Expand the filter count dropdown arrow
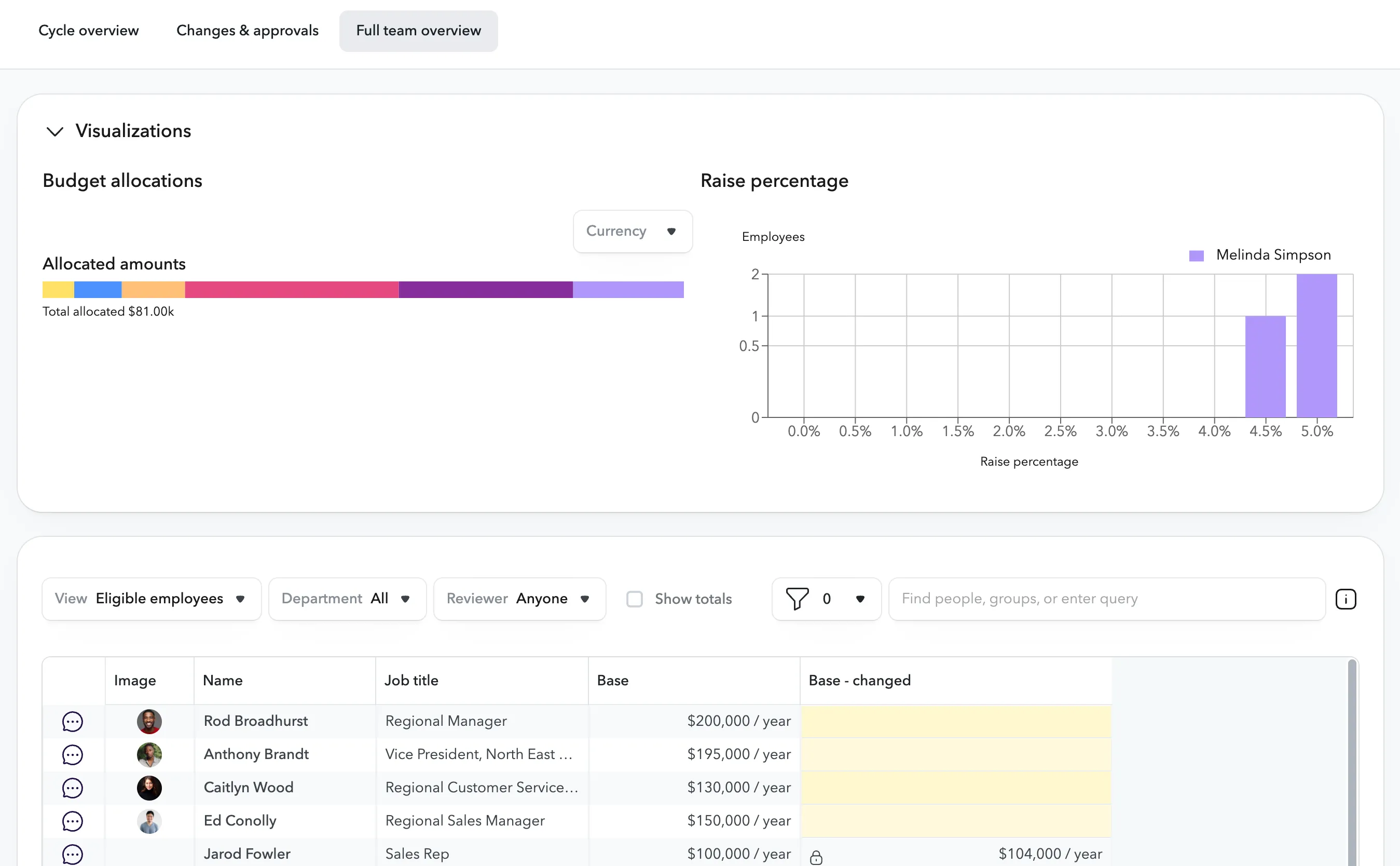 [860, 599]
